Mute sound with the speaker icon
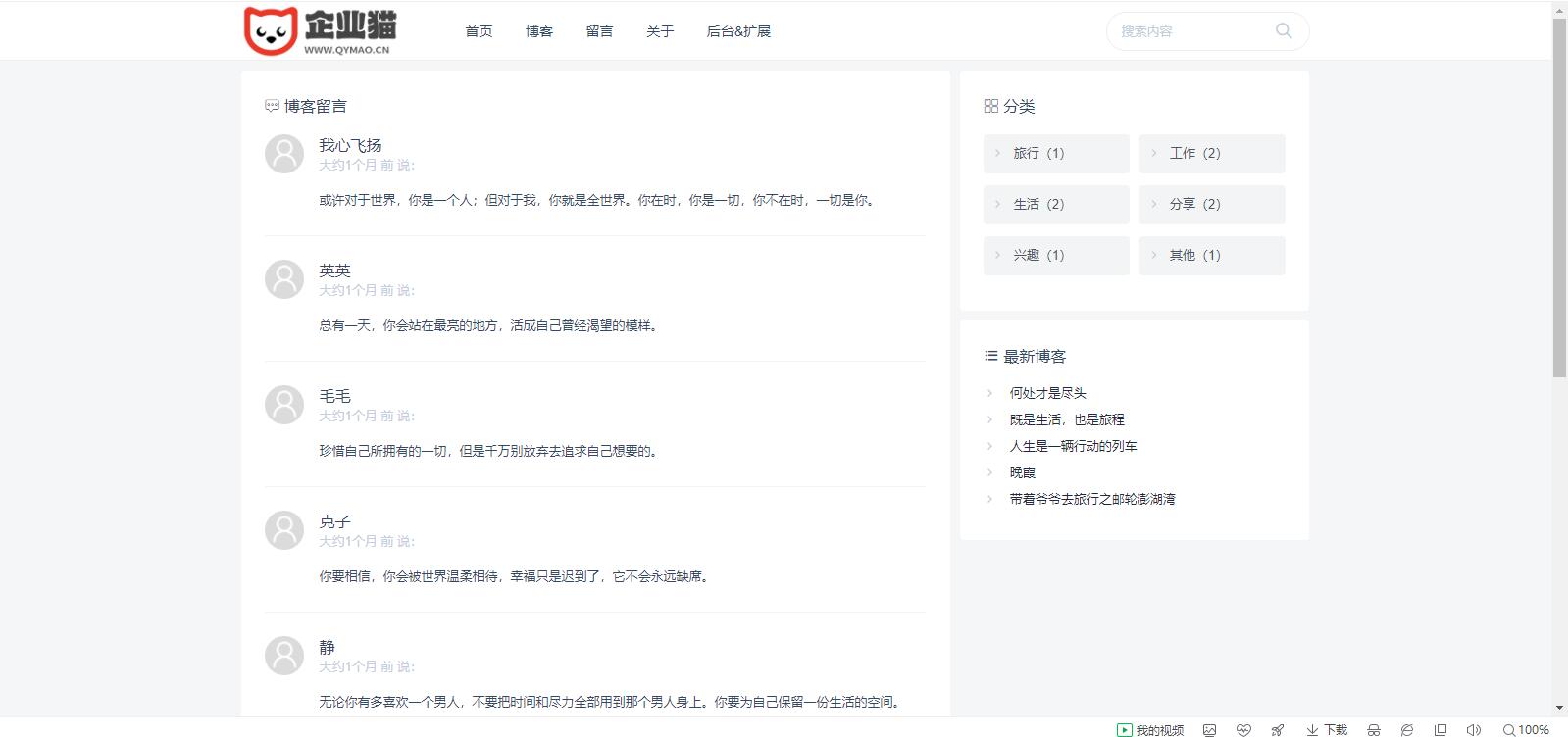This screenshot has height=737, width=1568. click(1473, 729)
